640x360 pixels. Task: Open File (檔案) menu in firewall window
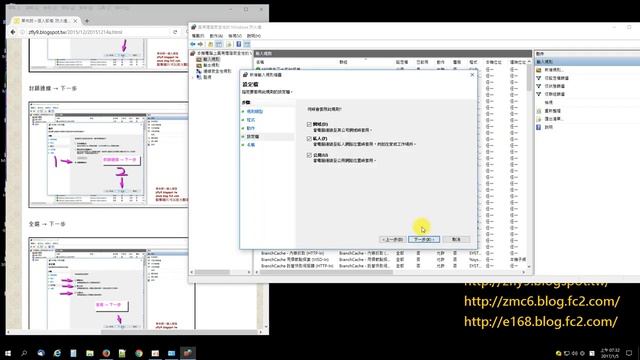(x=198, y=36)
